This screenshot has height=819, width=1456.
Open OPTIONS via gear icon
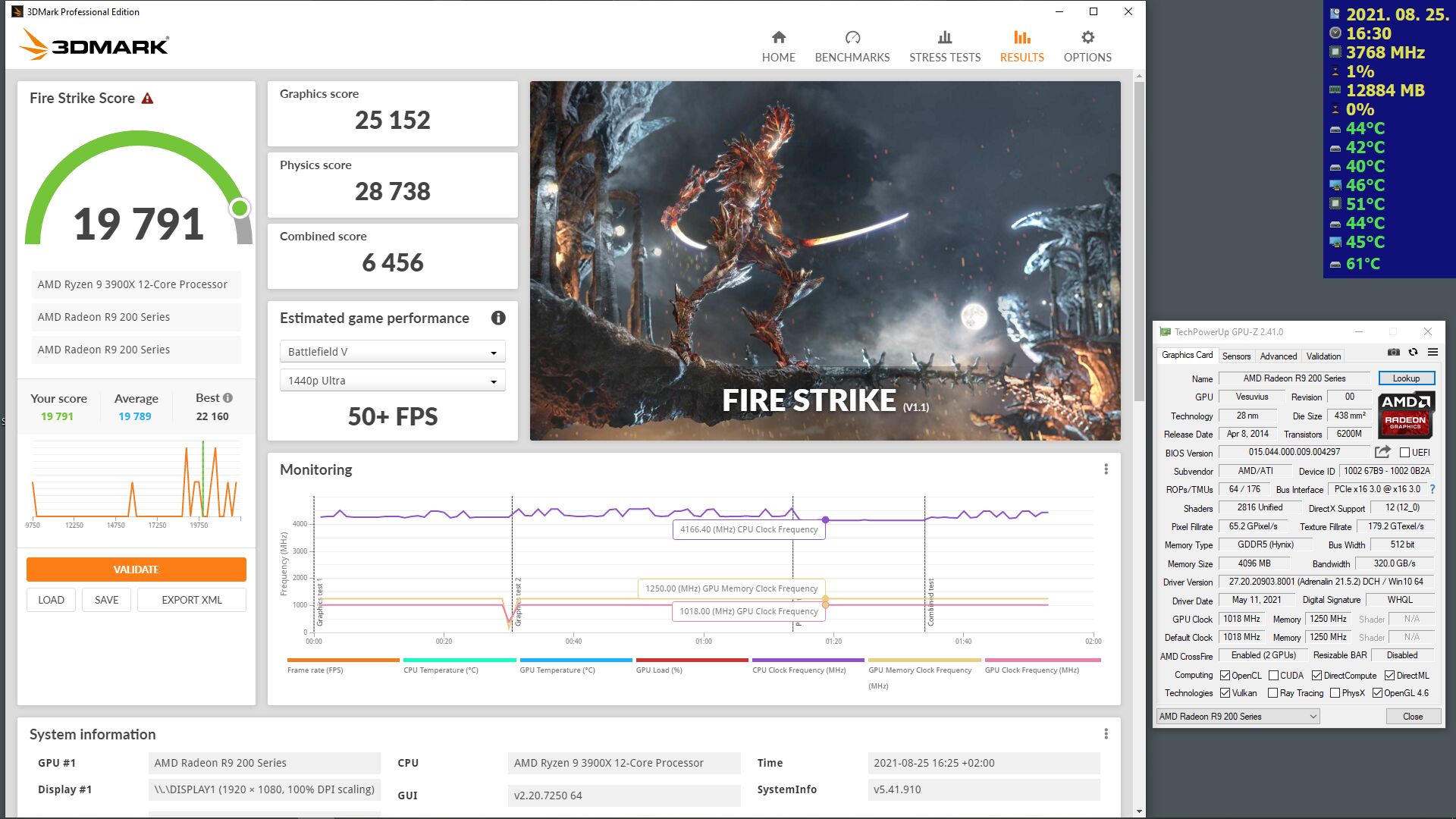1087,37
